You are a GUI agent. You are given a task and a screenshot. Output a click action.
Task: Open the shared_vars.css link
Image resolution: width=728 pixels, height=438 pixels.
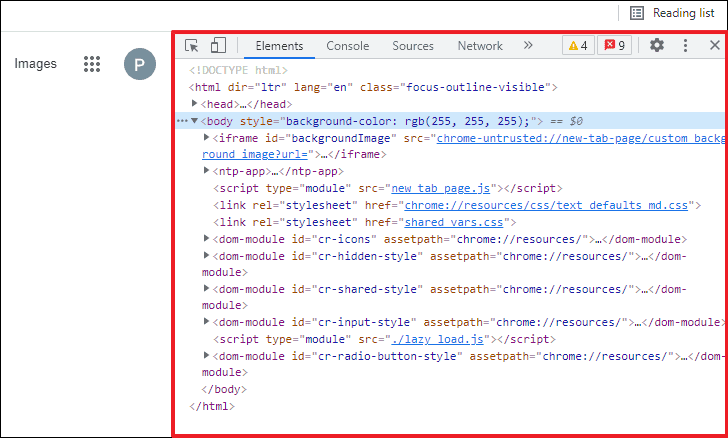pyautogui.click(x=454, y=222)
